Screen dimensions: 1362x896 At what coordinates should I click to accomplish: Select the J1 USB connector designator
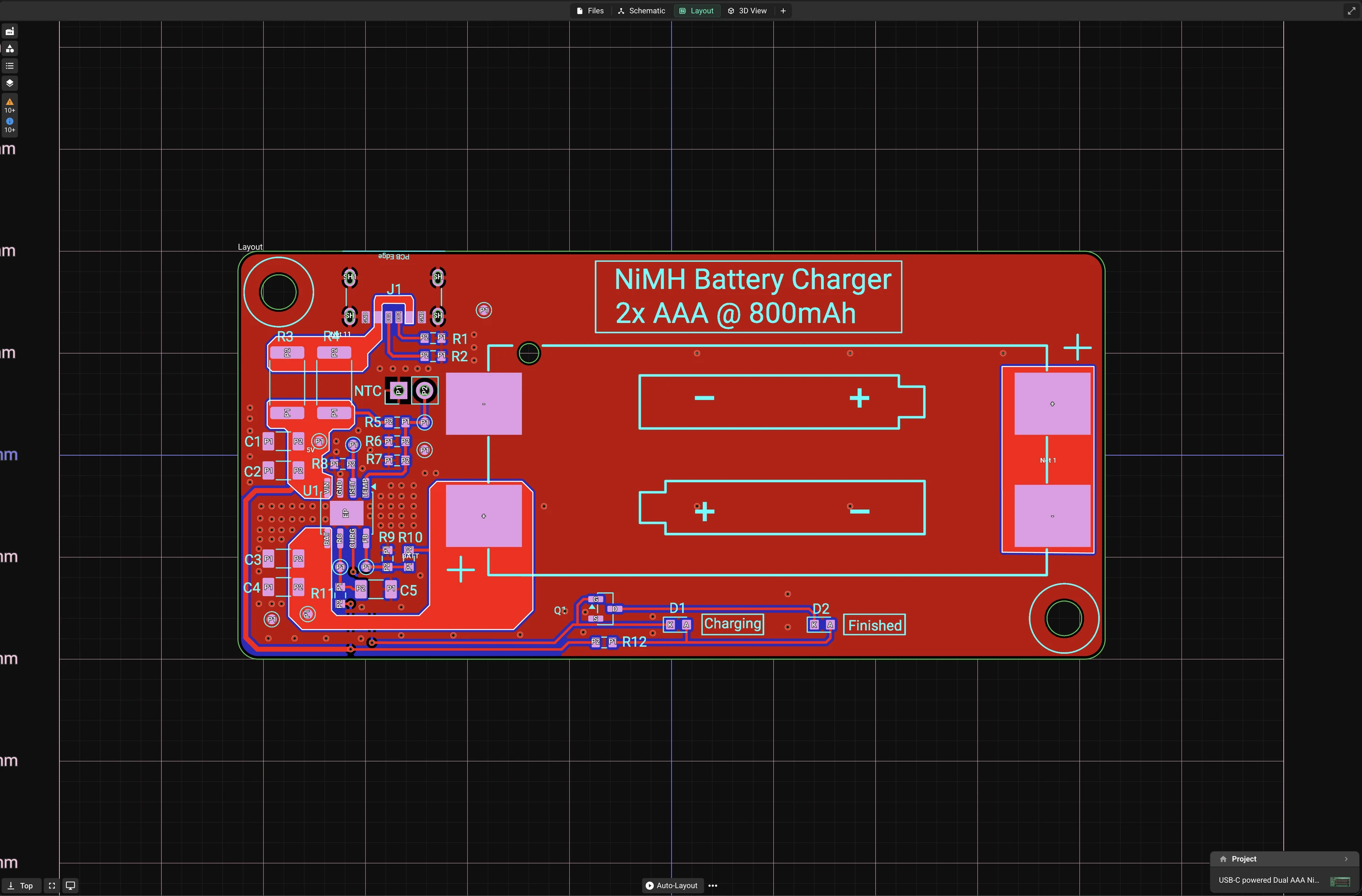[x=394, y=289]
